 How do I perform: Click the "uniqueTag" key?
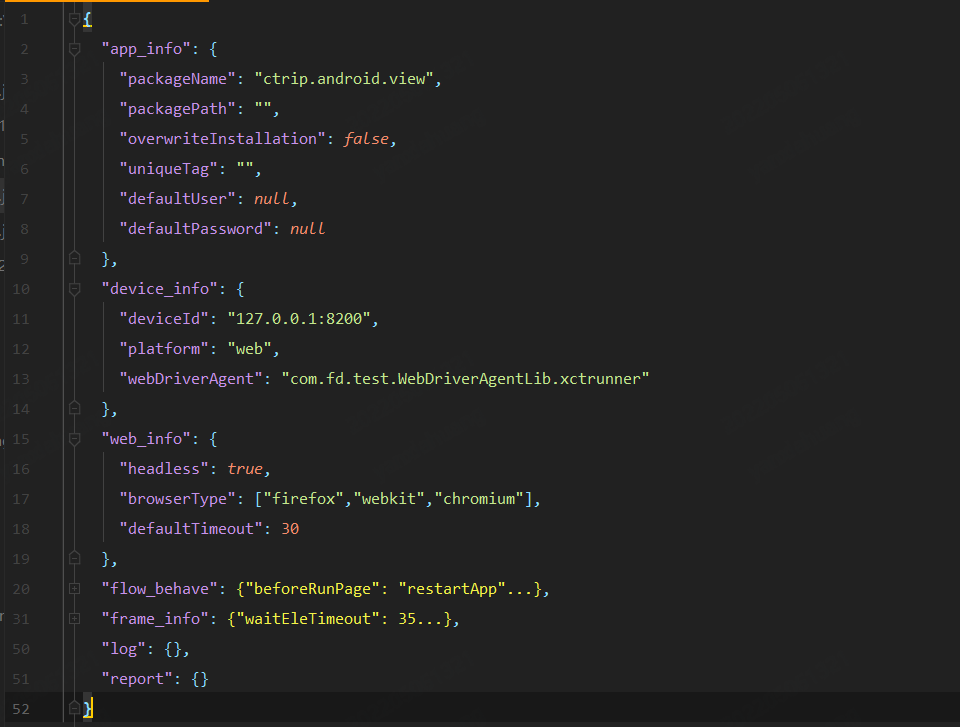point(168,169)
